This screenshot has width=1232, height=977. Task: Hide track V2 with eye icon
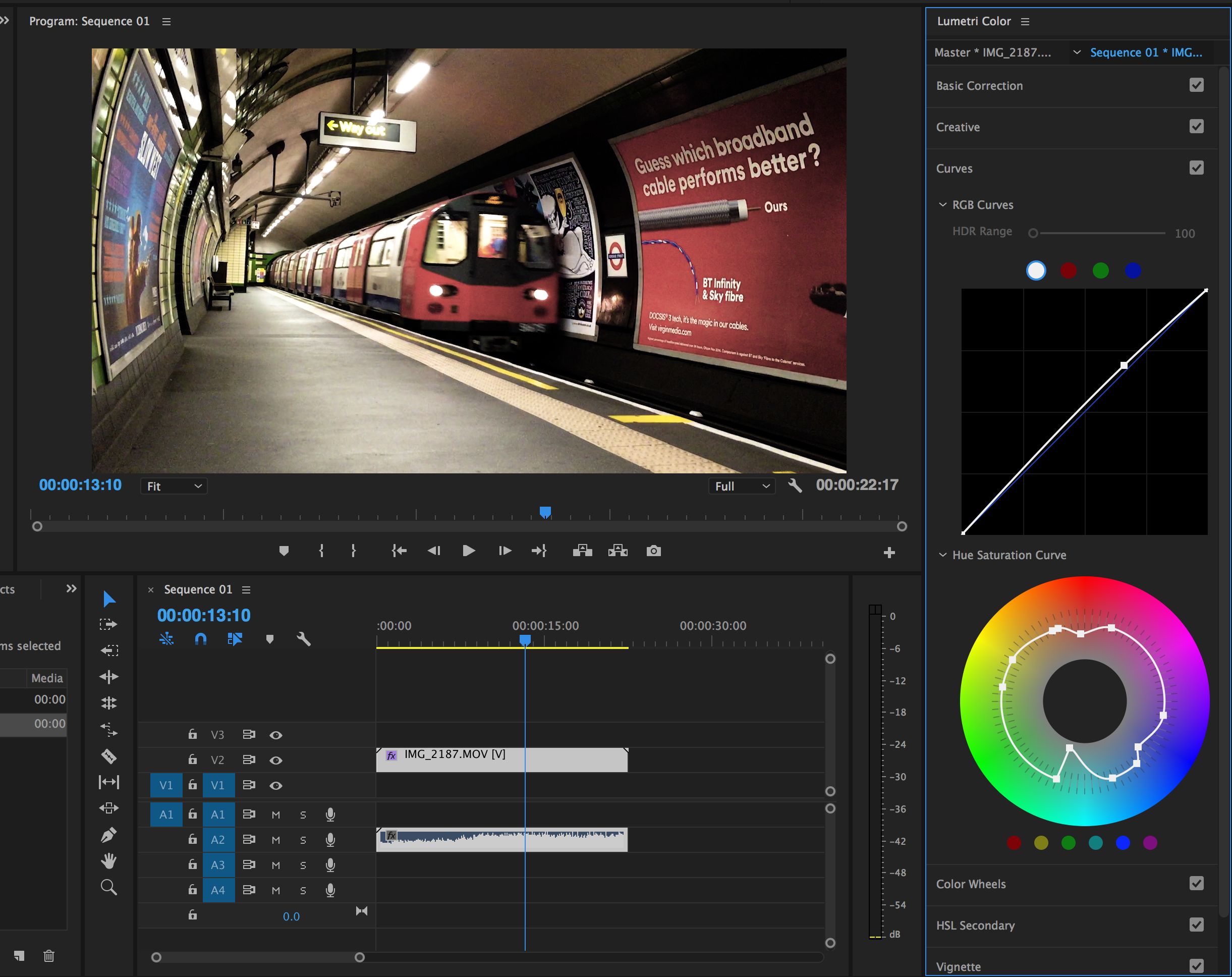(275, 761)
